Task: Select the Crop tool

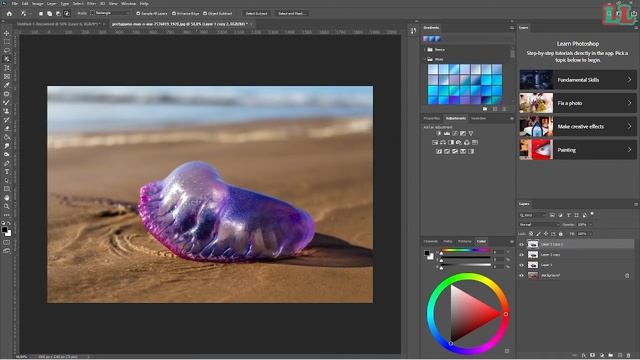Action: (7, 68)
